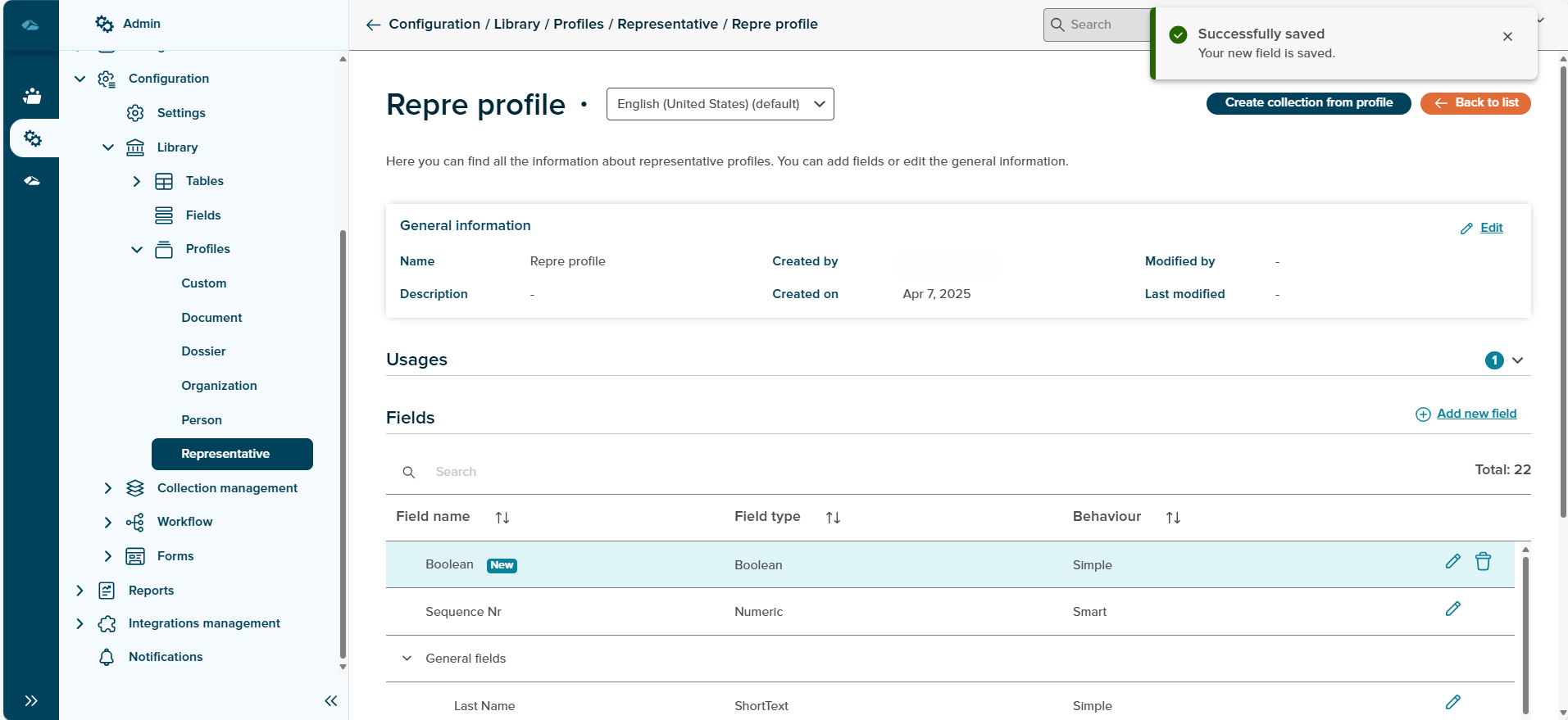Click the Workflow nodes icon

(x=135, y=522)
